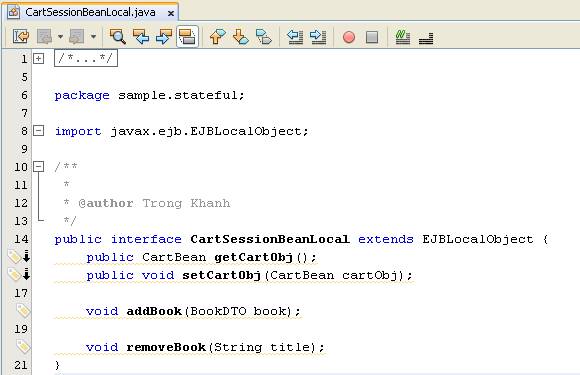Click line number 17 in the gutter

(x=21, y=293)
